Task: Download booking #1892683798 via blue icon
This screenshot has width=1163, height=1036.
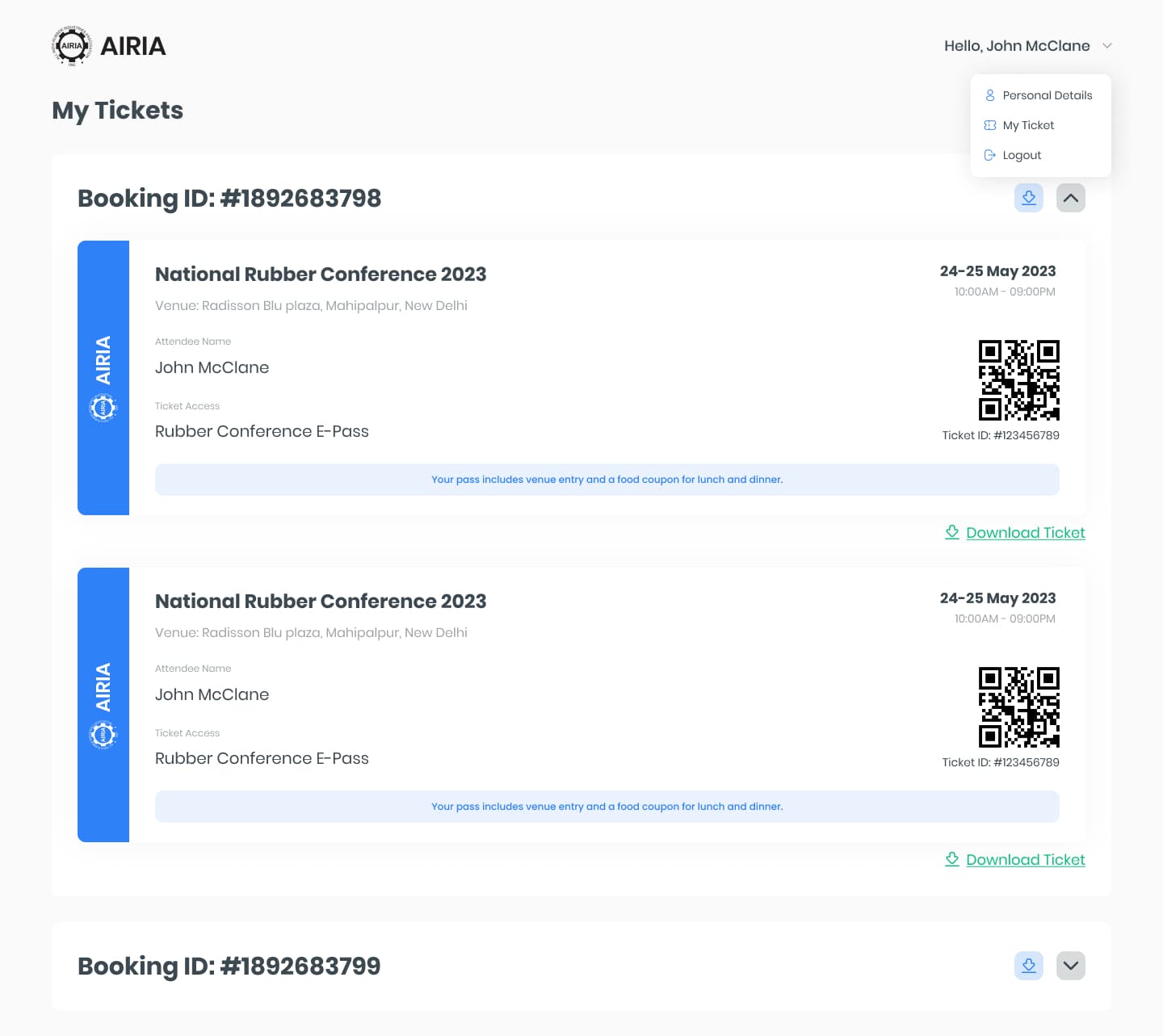Action: tap(1029, 198)
